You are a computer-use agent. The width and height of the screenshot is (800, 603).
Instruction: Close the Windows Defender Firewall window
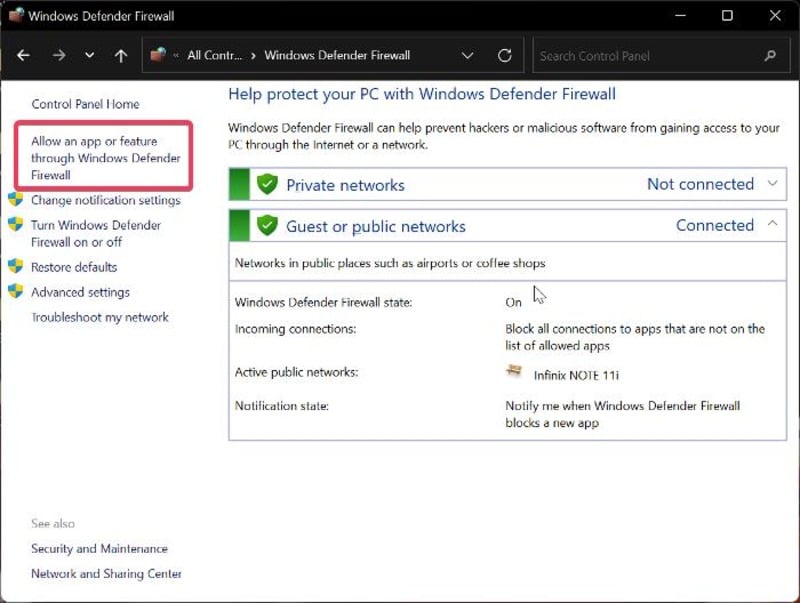775,15
